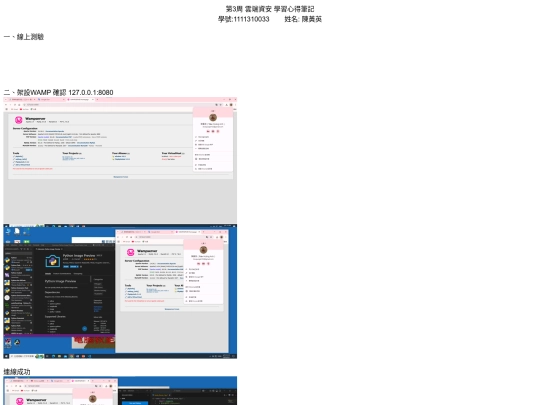The height and width of the screenshot is (405, 540).
Task: Click the profile avatar in first screenshot's popup
Action: click(x=213, y=117)
